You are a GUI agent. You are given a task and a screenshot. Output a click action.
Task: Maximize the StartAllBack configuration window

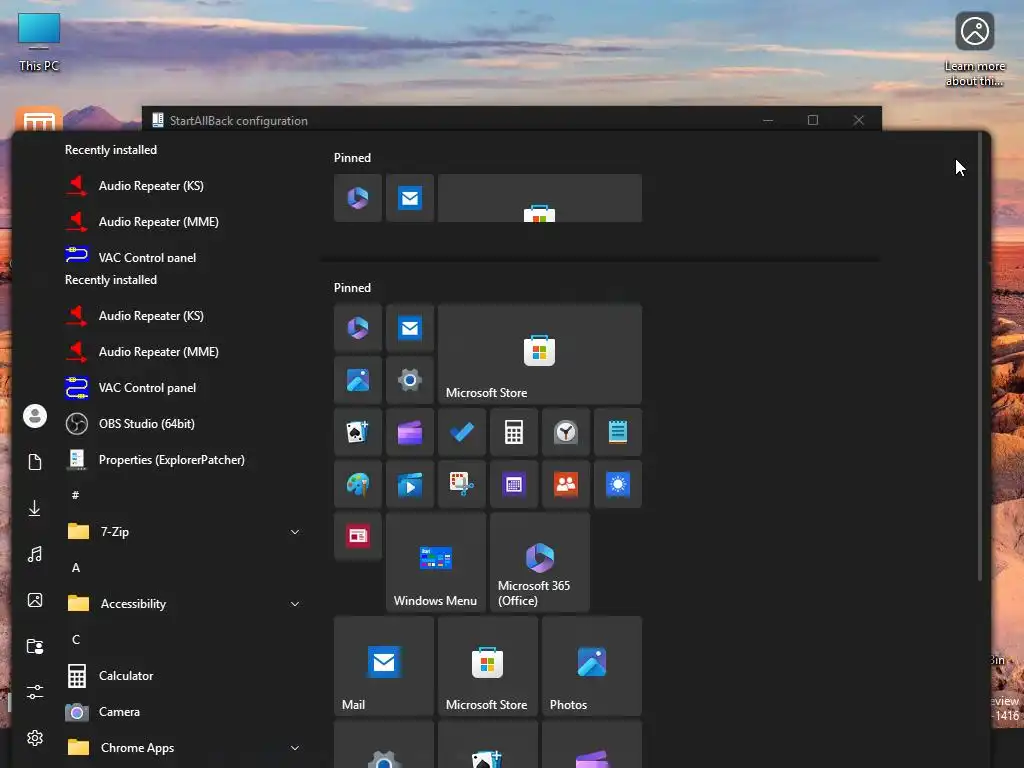(813, 120)
